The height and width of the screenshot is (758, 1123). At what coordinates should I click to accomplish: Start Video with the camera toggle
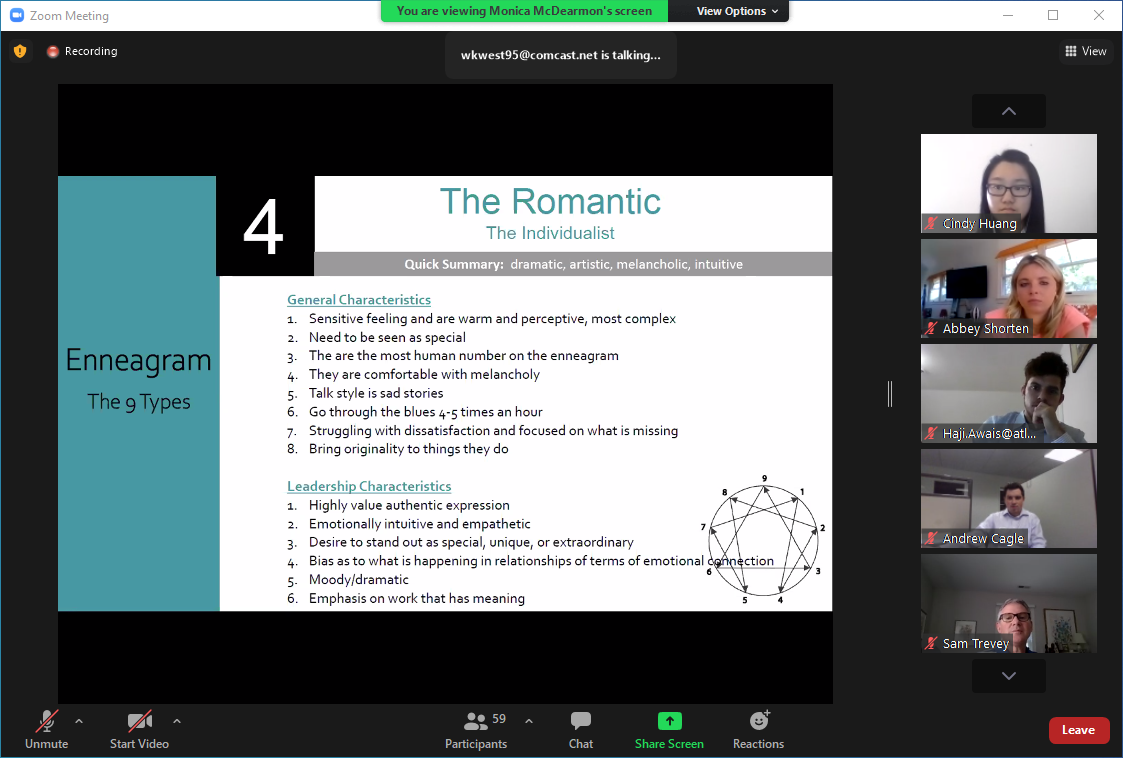139,721
